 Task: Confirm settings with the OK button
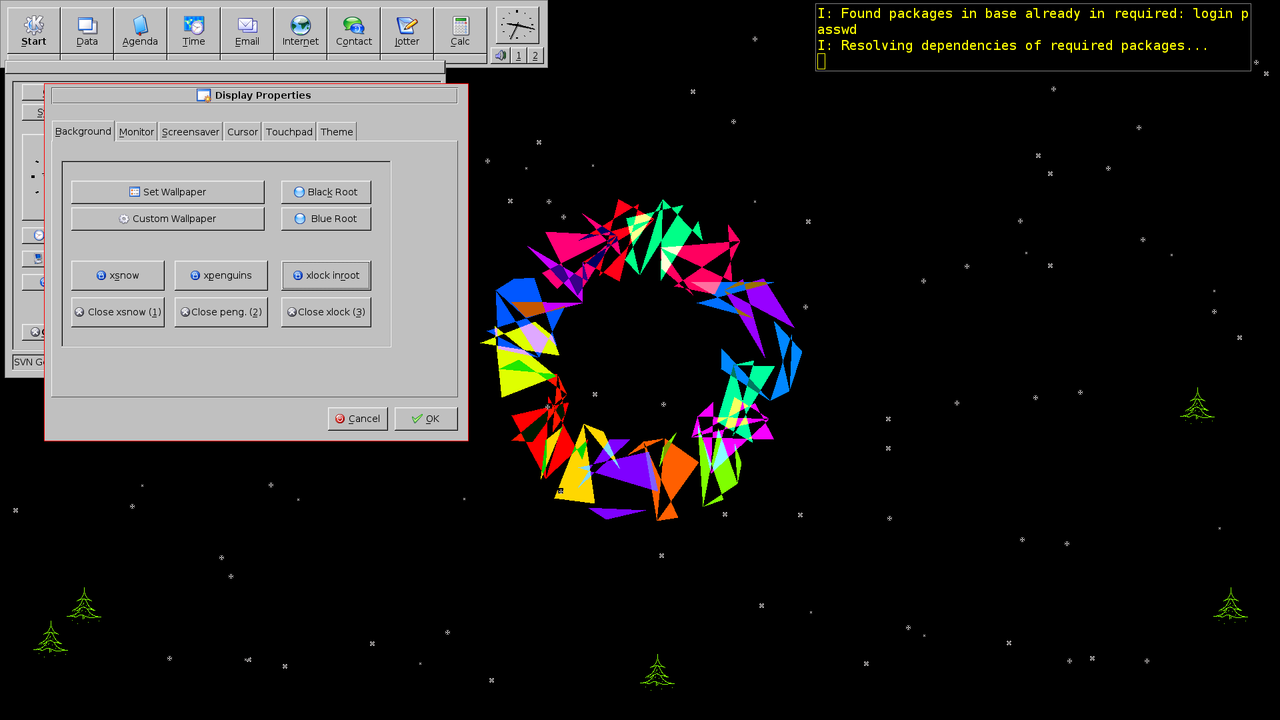pyautogui.click(x=425, y=418)
